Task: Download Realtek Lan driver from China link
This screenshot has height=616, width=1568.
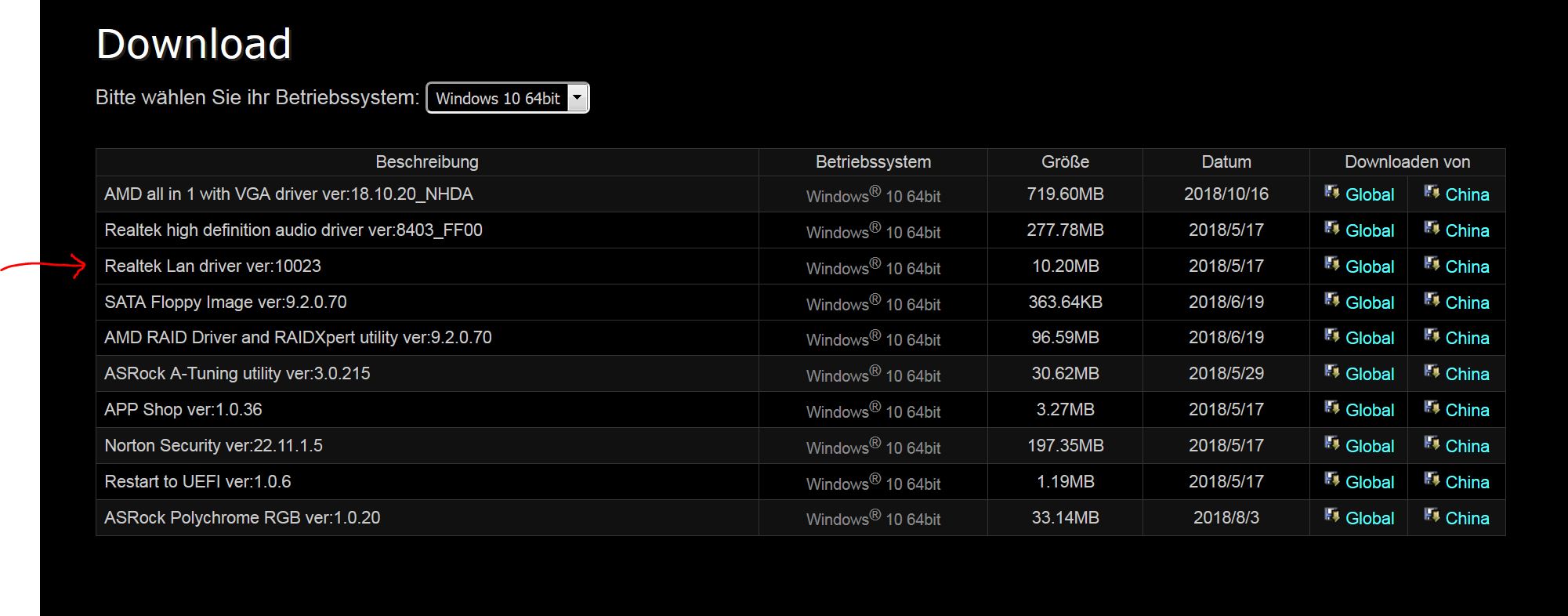Action: [1467, 267]
